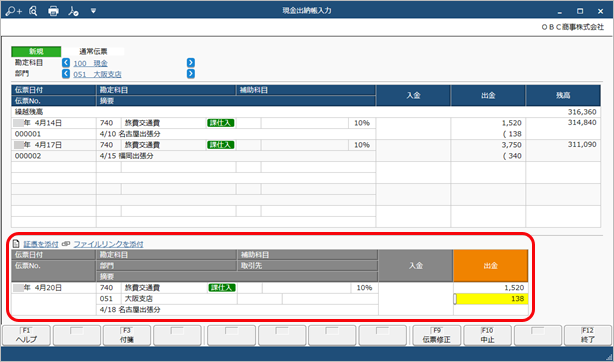Maximize the 現金出納帳入力 window
614x362 pixels.
point(580,11)
